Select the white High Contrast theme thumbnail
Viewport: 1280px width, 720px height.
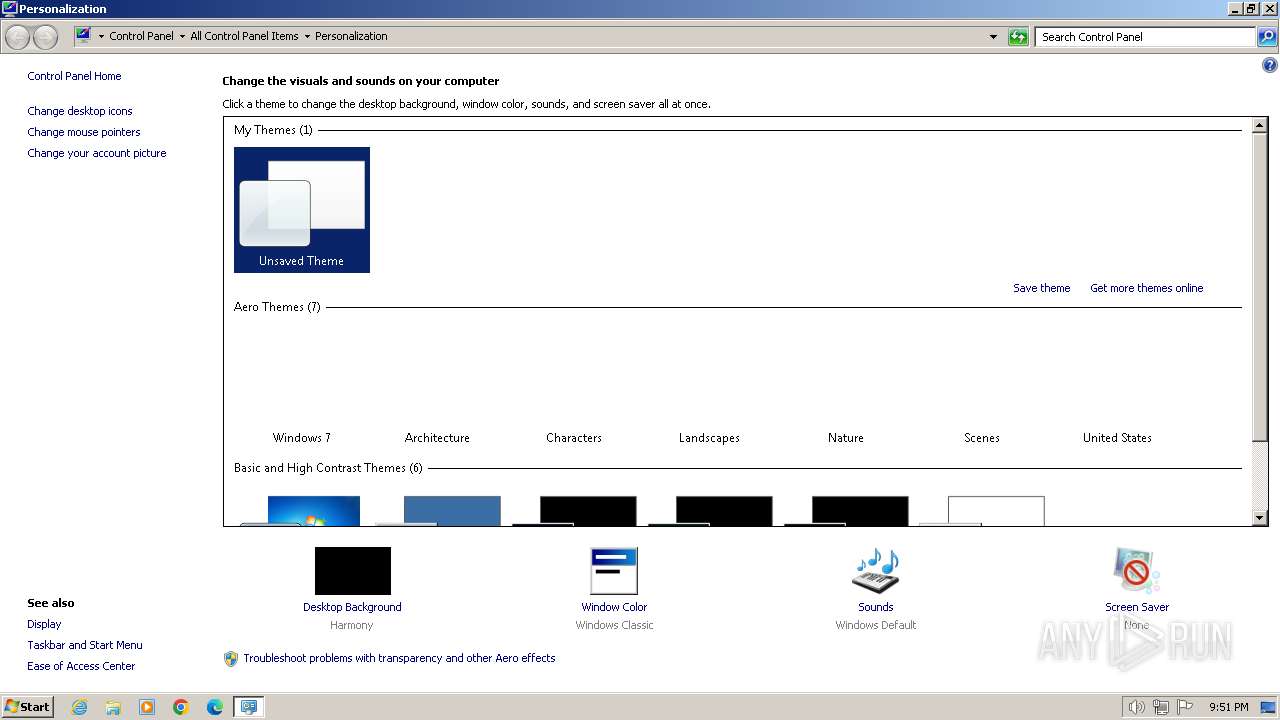click(982, 510)
